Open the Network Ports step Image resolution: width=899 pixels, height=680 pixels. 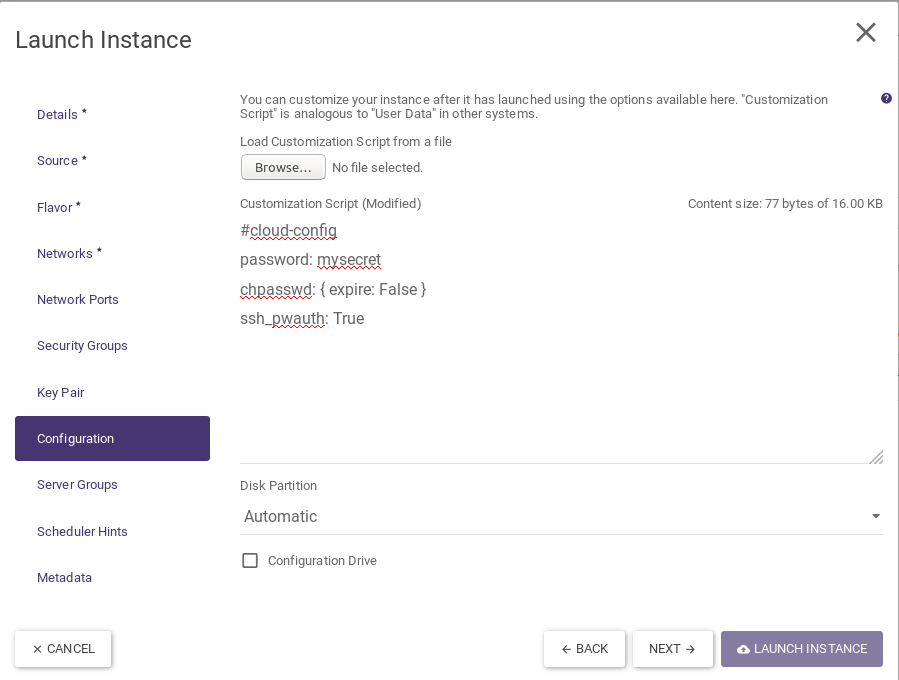point(78,300)
